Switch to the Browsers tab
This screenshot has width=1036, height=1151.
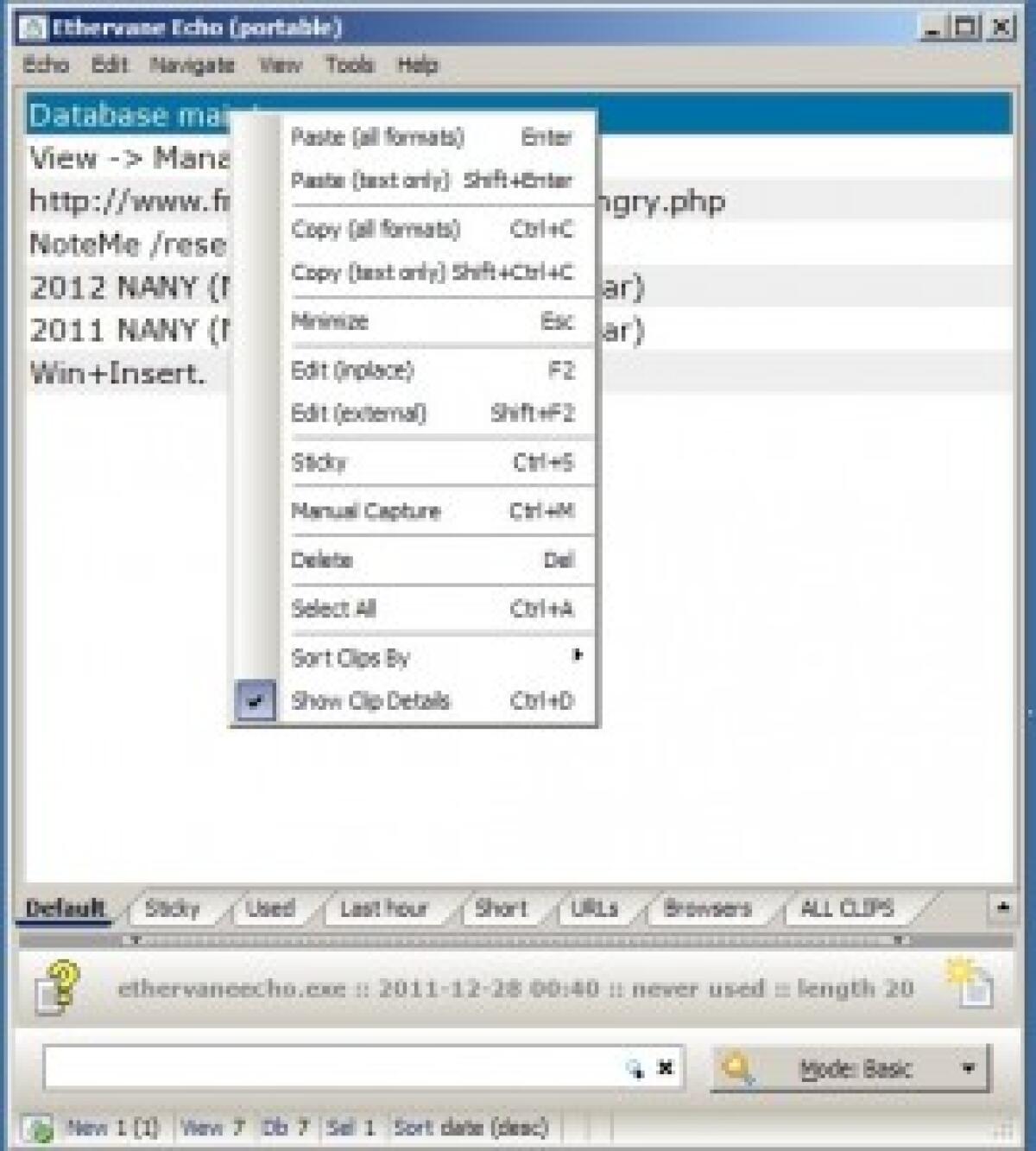click(x=707, y=908)
